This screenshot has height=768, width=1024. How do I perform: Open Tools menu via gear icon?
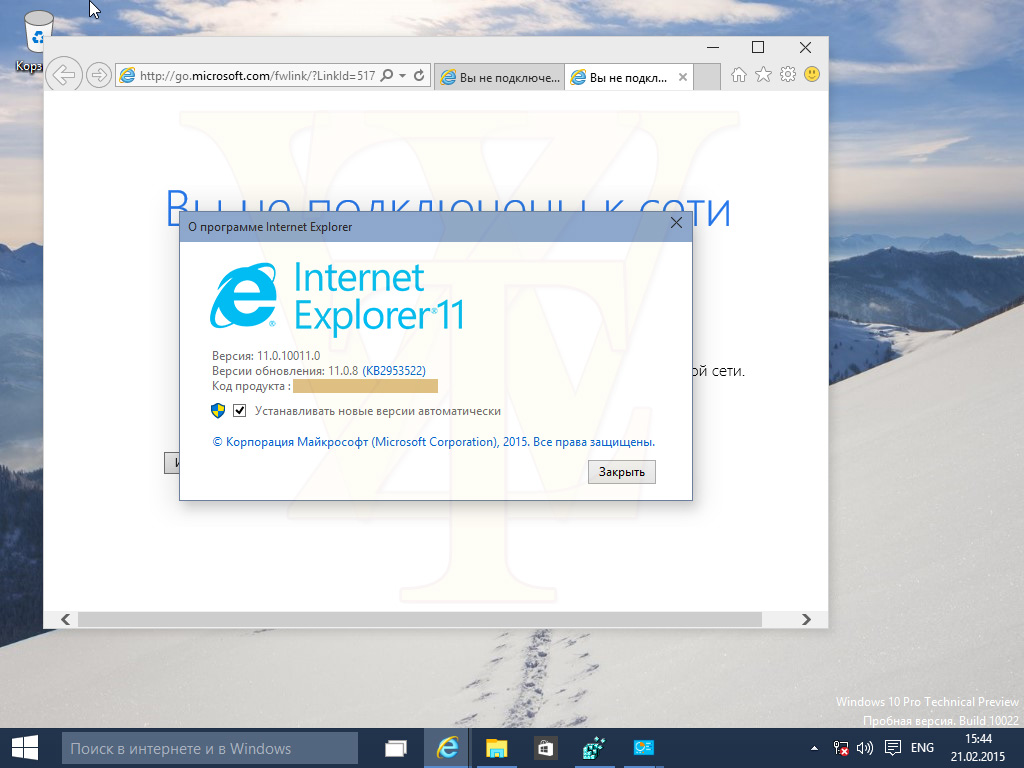coord(788,74)
